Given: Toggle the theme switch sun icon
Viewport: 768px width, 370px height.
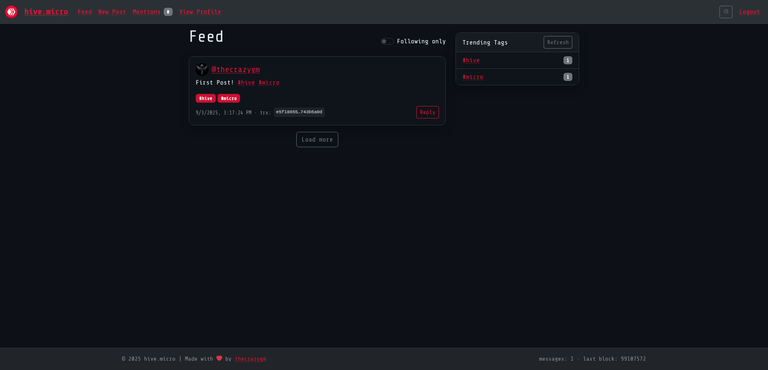Looking at the screenshot, I should [725, 12].
